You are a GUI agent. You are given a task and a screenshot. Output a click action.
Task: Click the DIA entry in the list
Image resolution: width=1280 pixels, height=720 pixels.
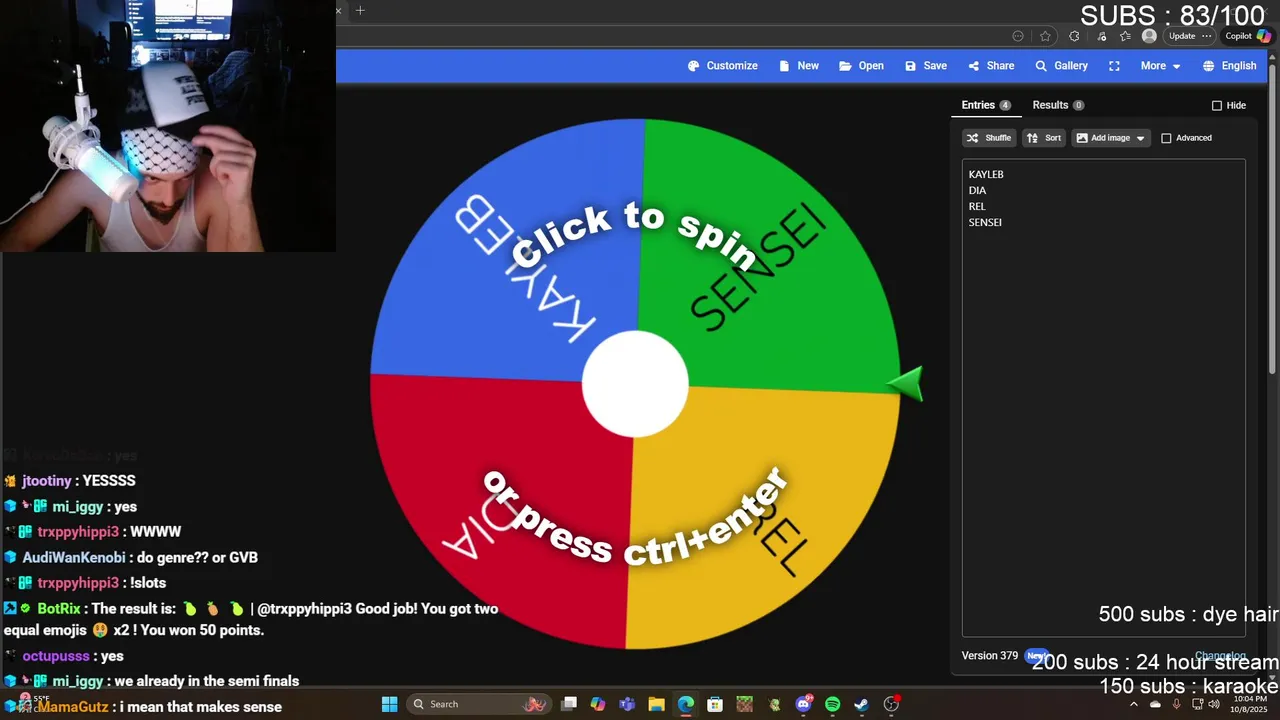977,190
